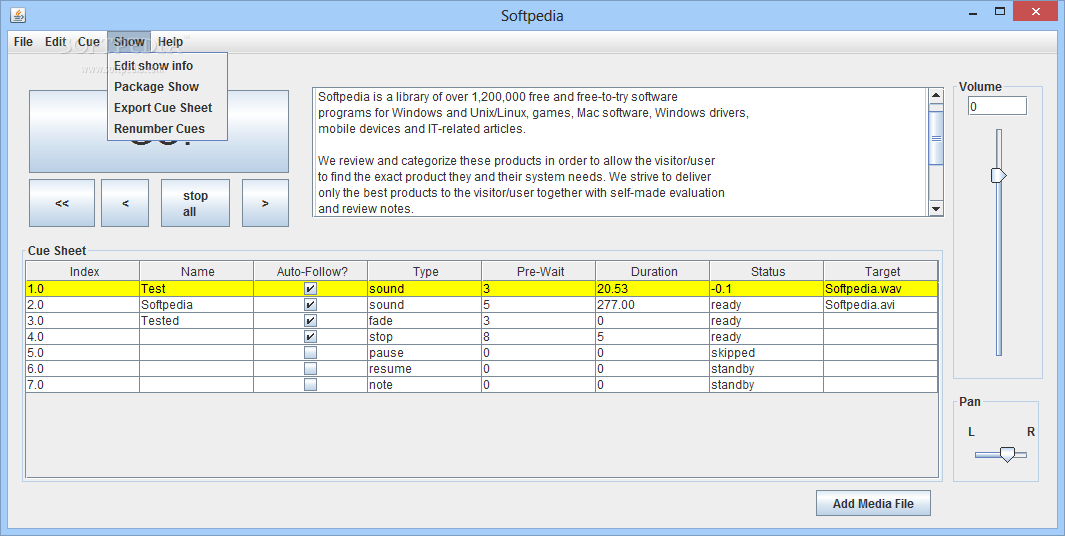The width and height of the screenshot is (1065, 536).
Task: Click the Status column header
Action: point(767,272)
